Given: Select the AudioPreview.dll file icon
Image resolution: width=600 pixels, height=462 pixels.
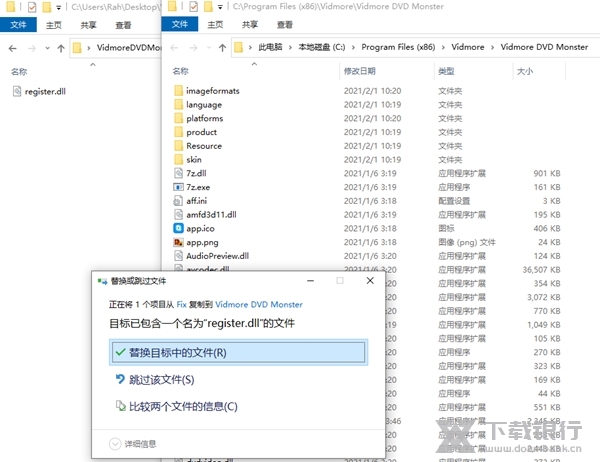Looking at the screenshot, I should point(178,256).
